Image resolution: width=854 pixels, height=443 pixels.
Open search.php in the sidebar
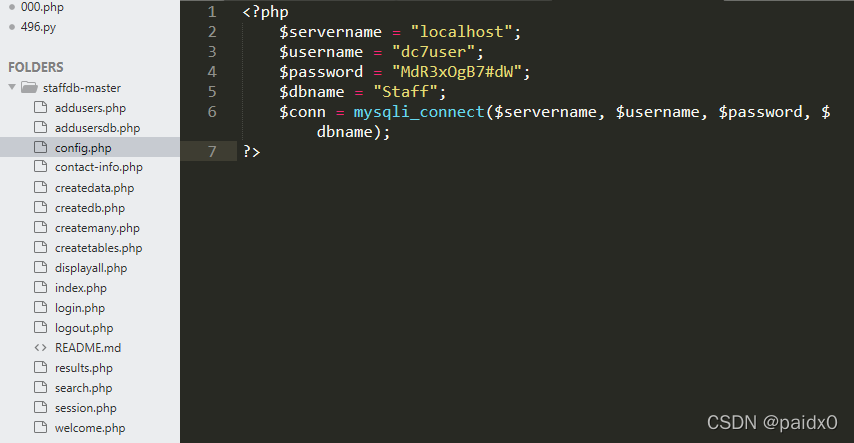tap(83, 388)
